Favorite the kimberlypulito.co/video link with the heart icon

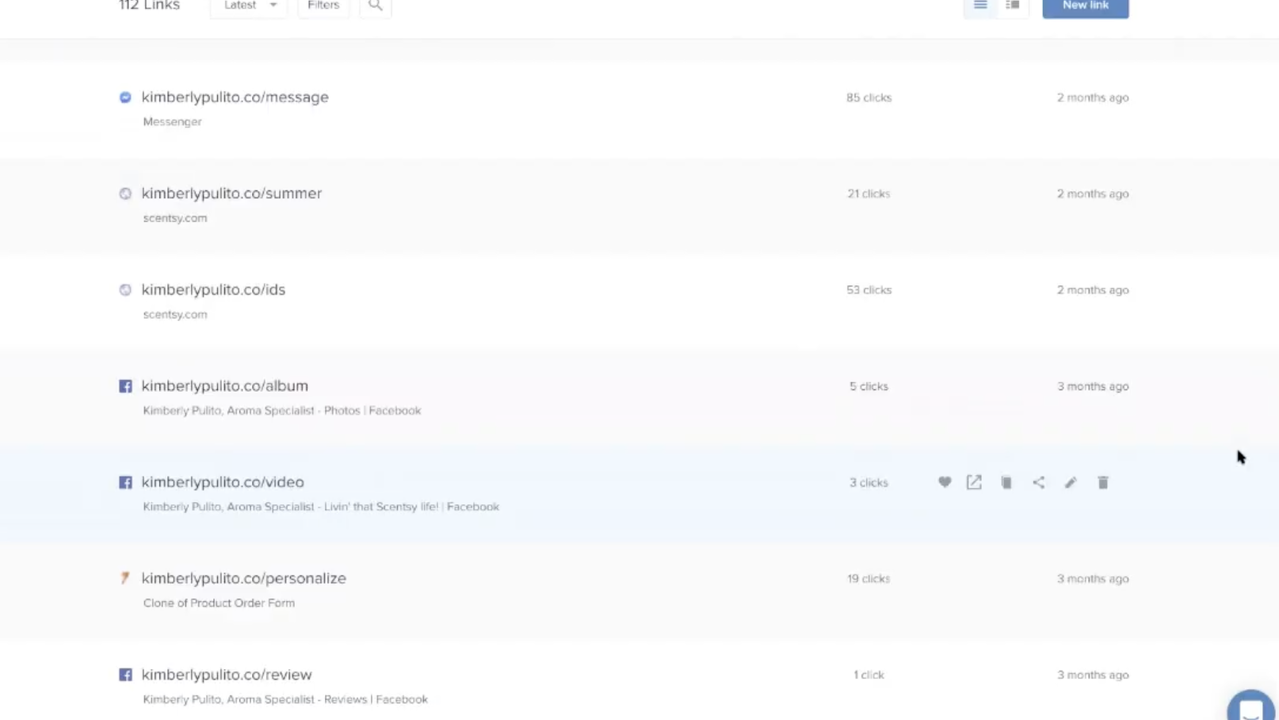(944, 482)
